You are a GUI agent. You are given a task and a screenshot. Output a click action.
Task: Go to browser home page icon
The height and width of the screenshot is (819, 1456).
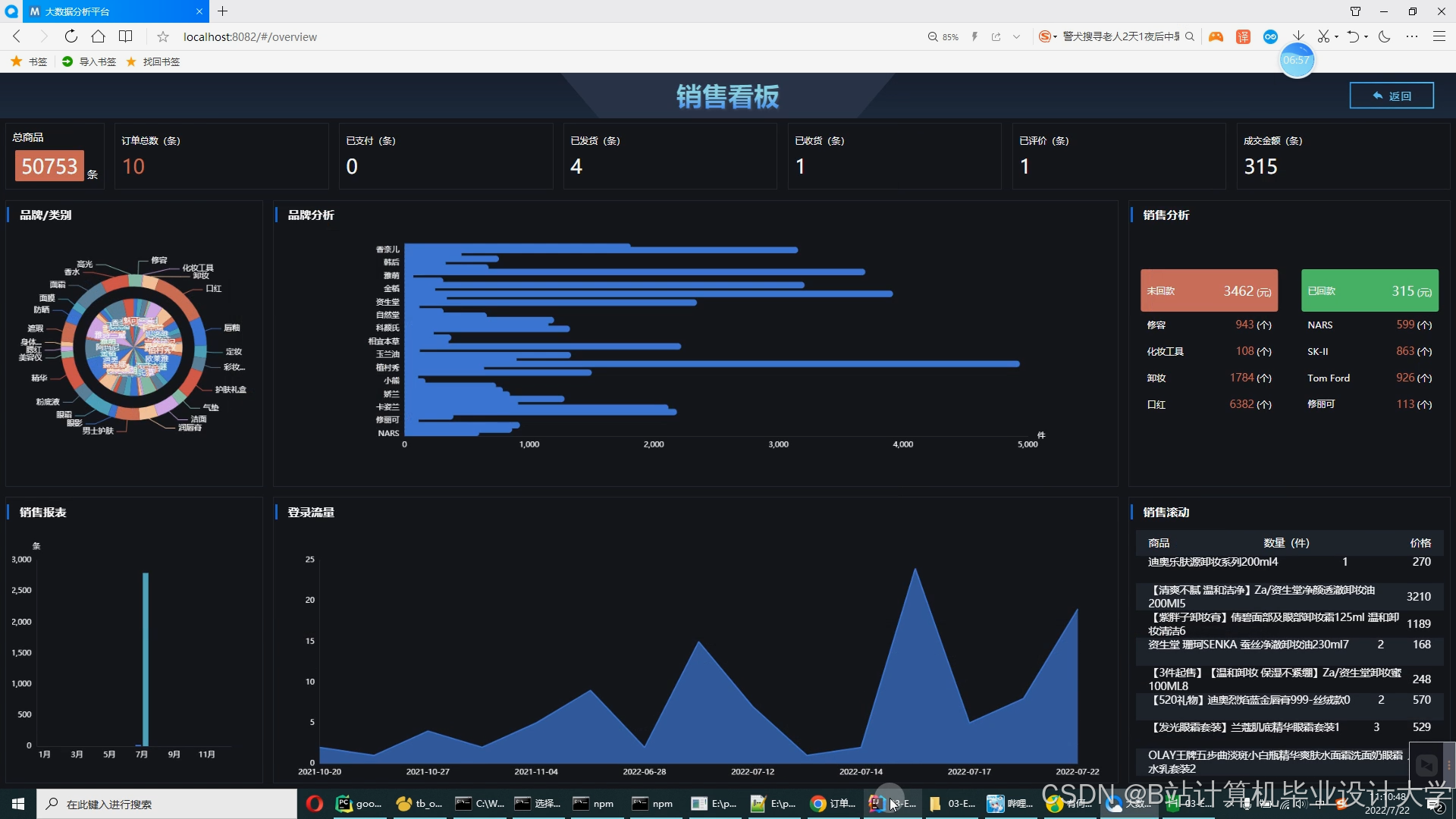tap(98, 36)
